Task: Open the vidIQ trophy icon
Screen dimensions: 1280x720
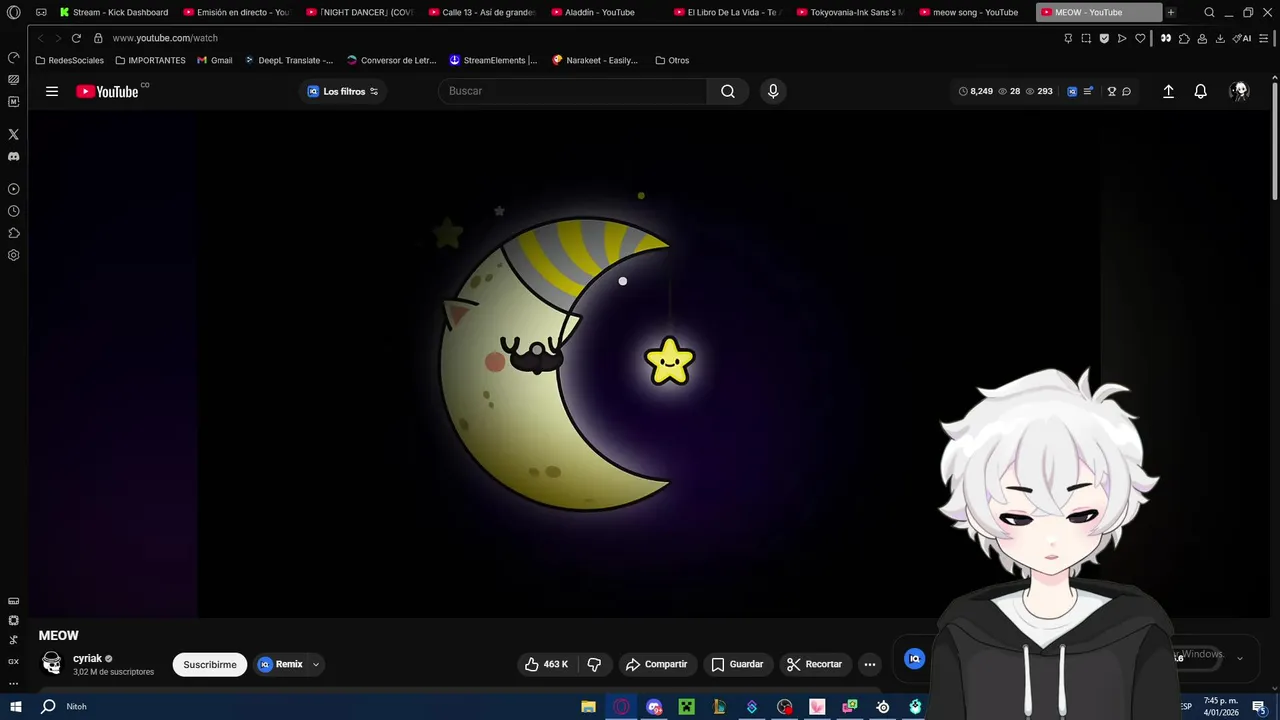Action: pos(1111,91)
